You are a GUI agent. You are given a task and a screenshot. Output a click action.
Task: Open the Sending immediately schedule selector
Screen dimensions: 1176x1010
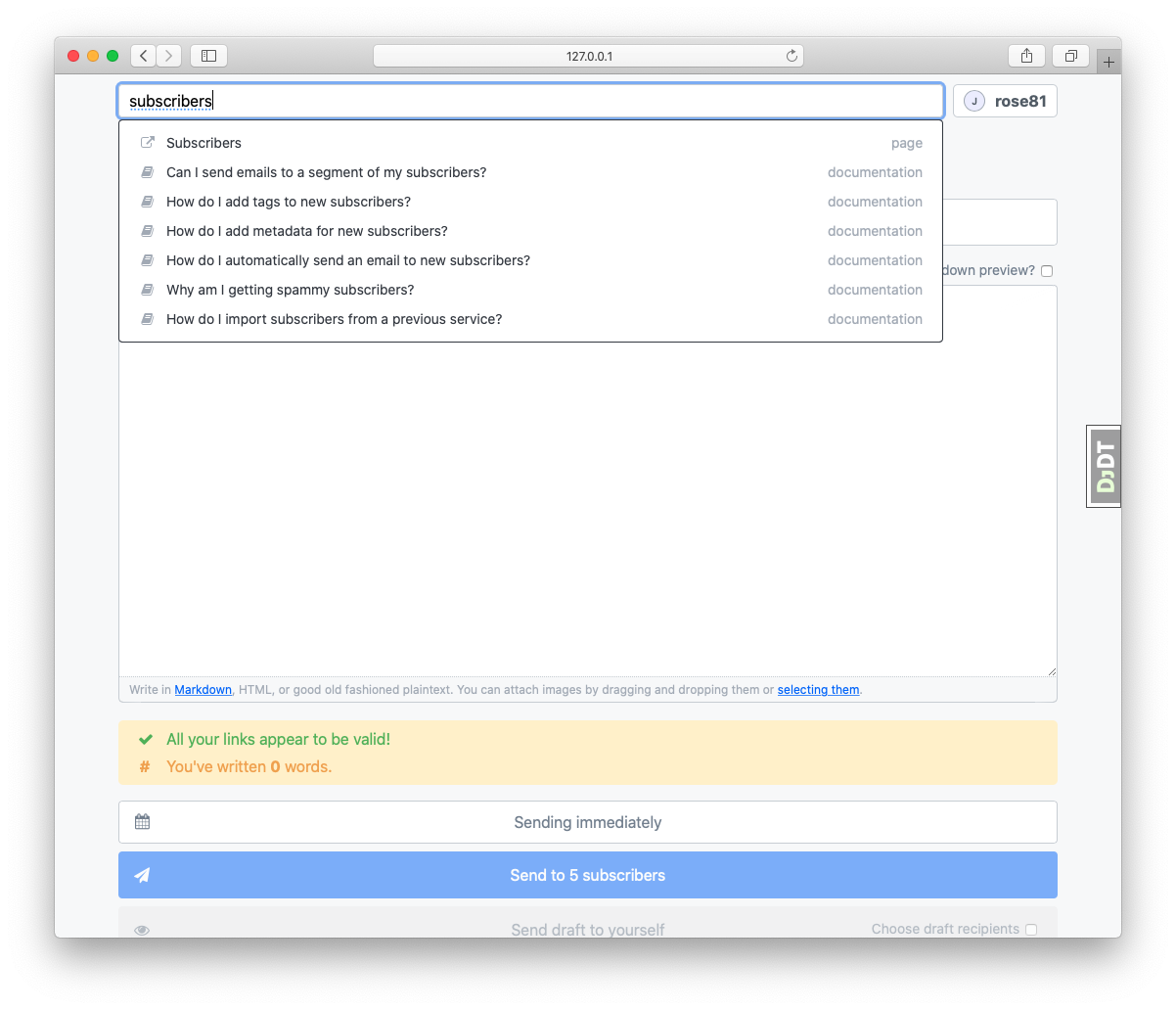587,822
